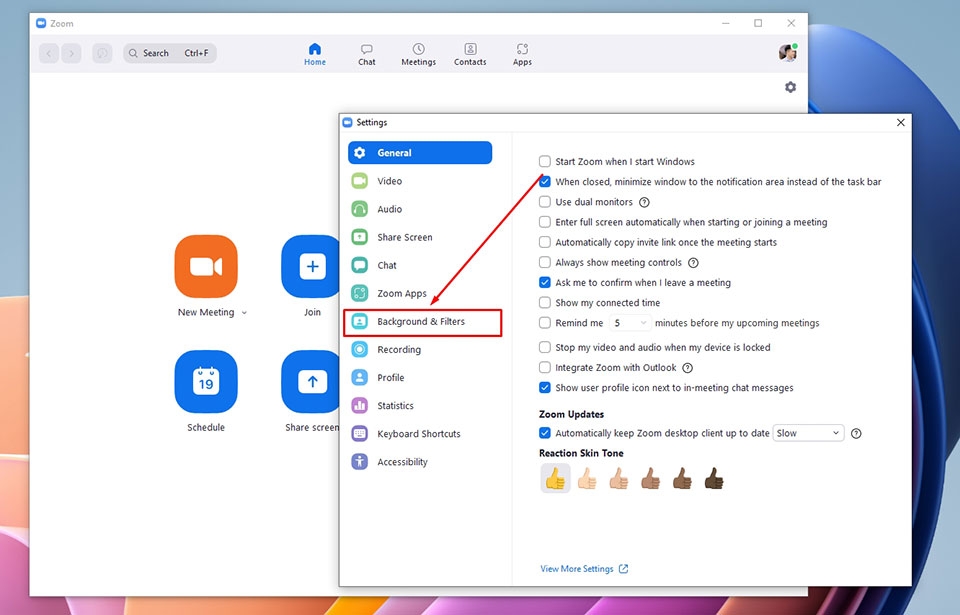This screenshot has width=960, height=615.
Task: Expand the remind me minutes dropdown
Action: 629,323
